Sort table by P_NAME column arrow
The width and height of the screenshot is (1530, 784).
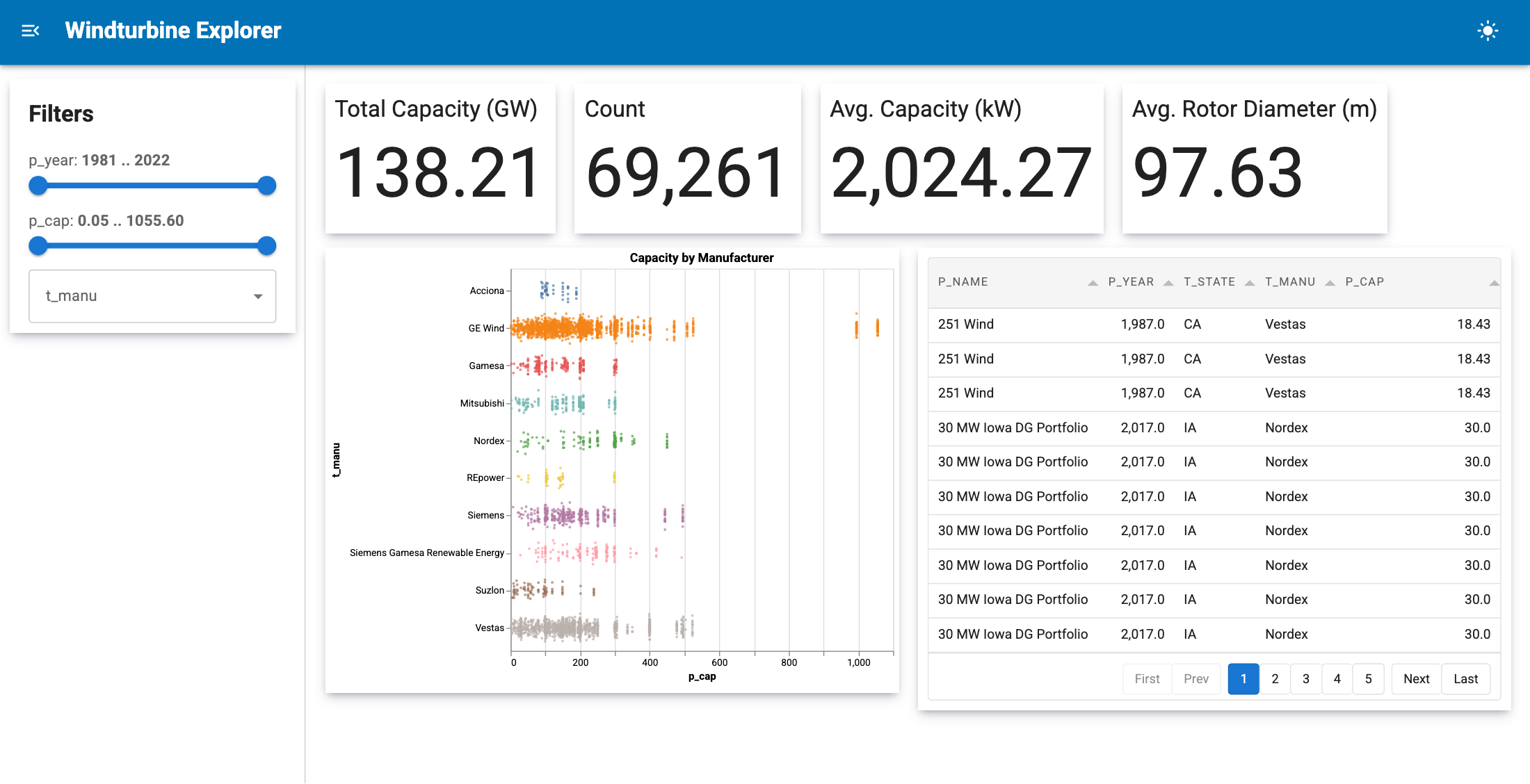[1093, 283]
